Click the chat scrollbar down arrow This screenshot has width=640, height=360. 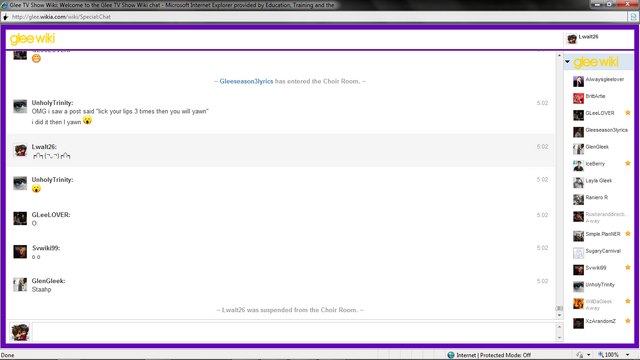pyautogui.click(x=559, y=315)
